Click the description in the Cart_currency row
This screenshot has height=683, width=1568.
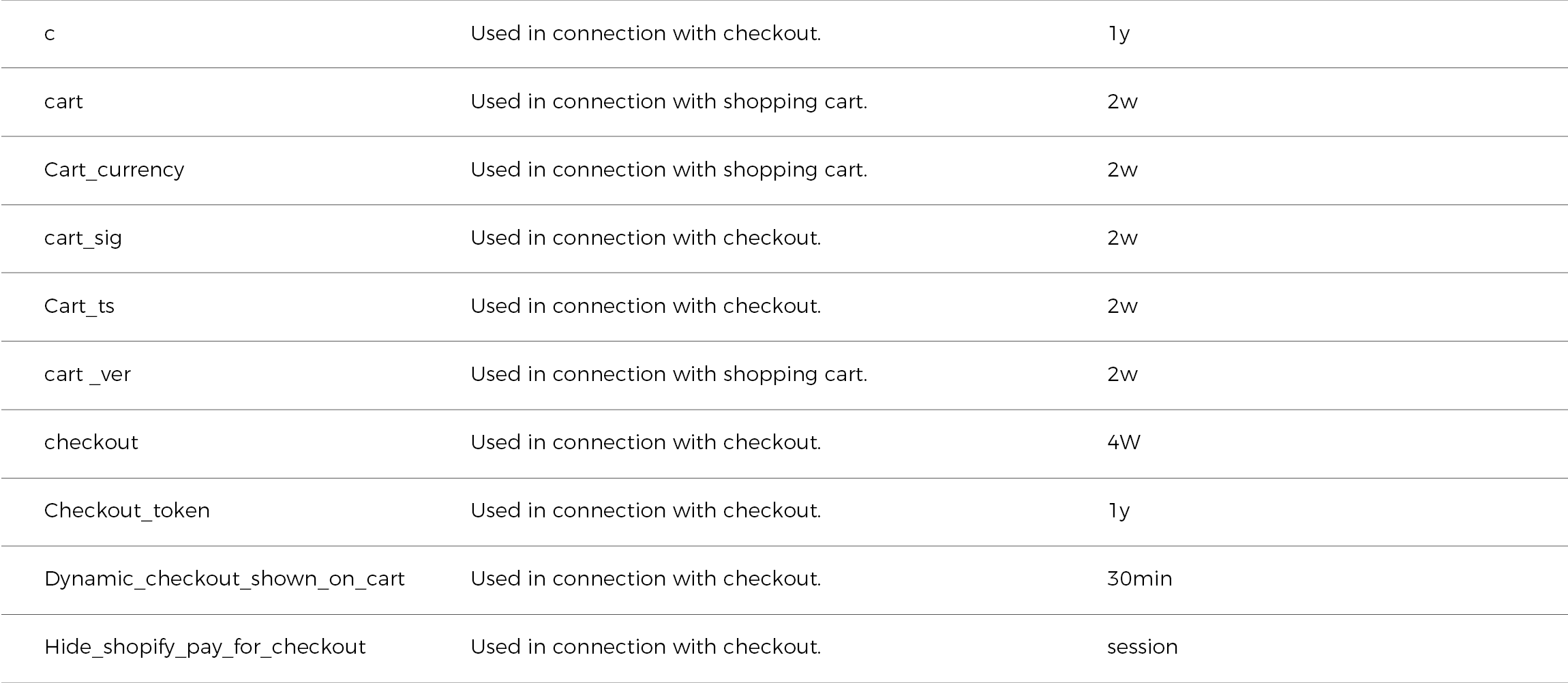click(x=668, y=170)
